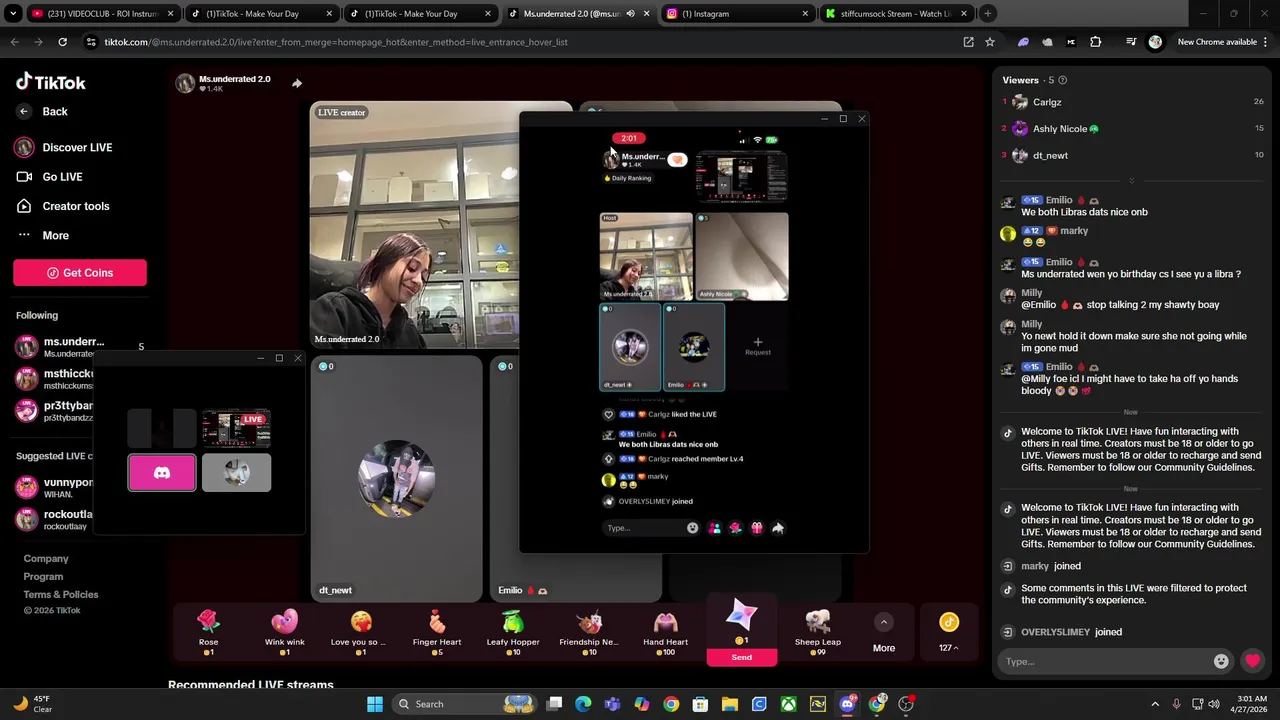The width and height of the screenshot is (1280, 720).
Task: Click the pink Send gift button
Action: [x=741, y=657]
